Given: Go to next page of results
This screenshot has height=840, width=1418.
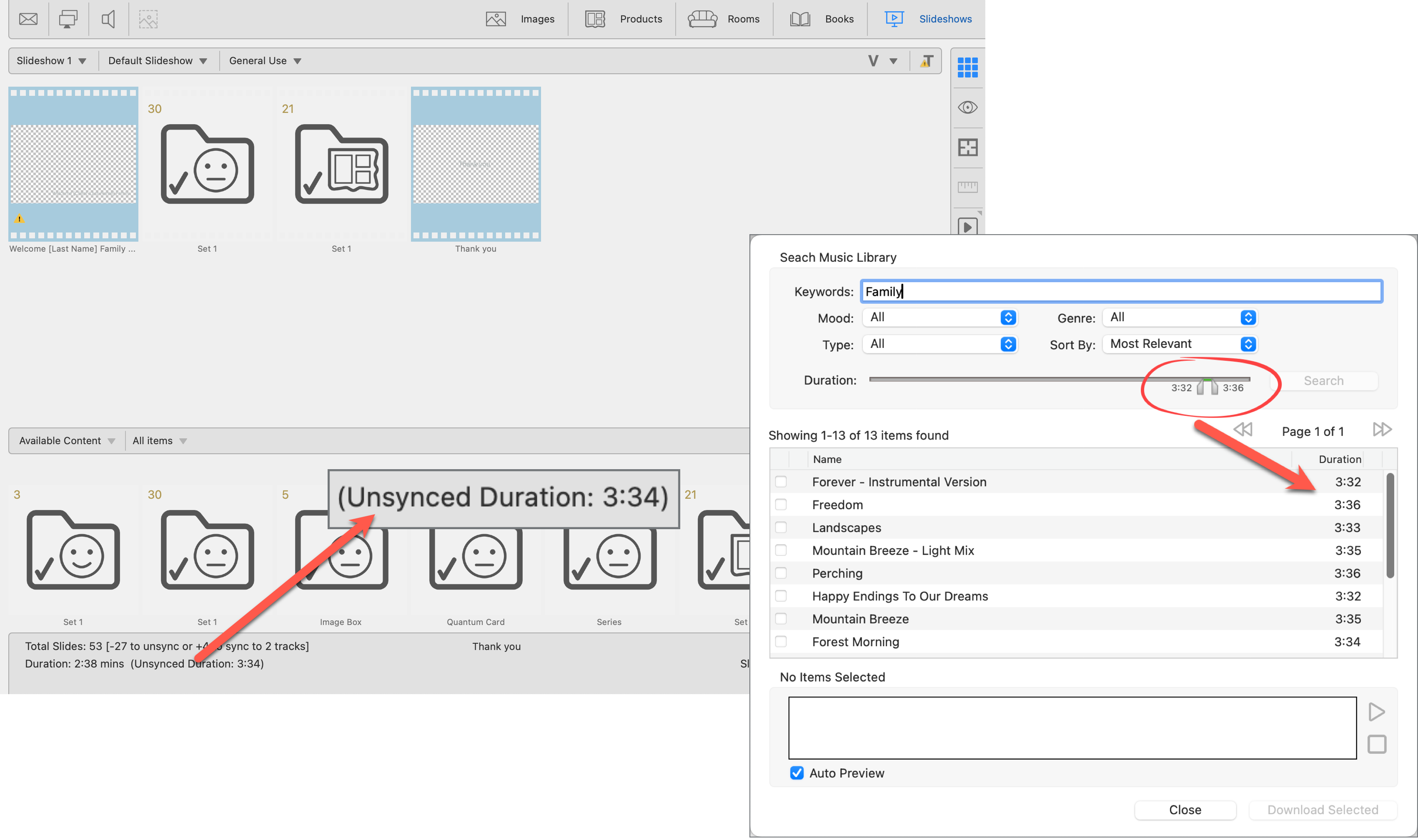Looking at the screenshot, I should click(1382, 429).
